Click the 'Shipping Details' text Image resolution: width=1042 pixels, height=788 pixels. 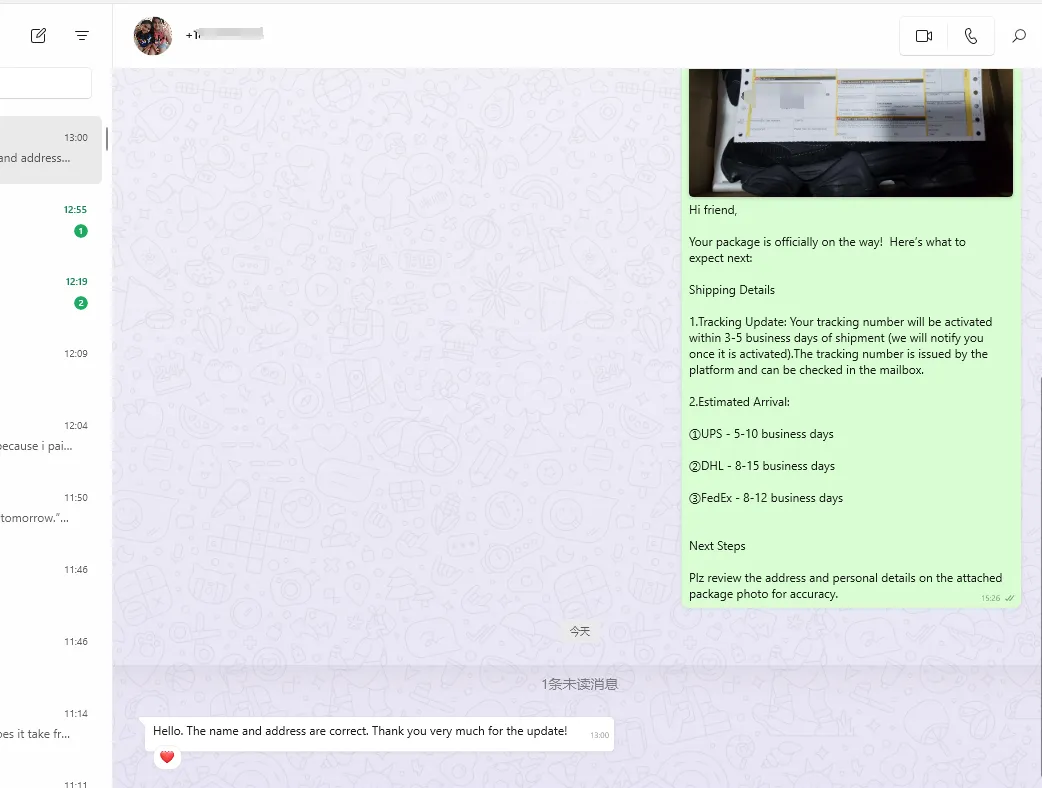(732, 290)
